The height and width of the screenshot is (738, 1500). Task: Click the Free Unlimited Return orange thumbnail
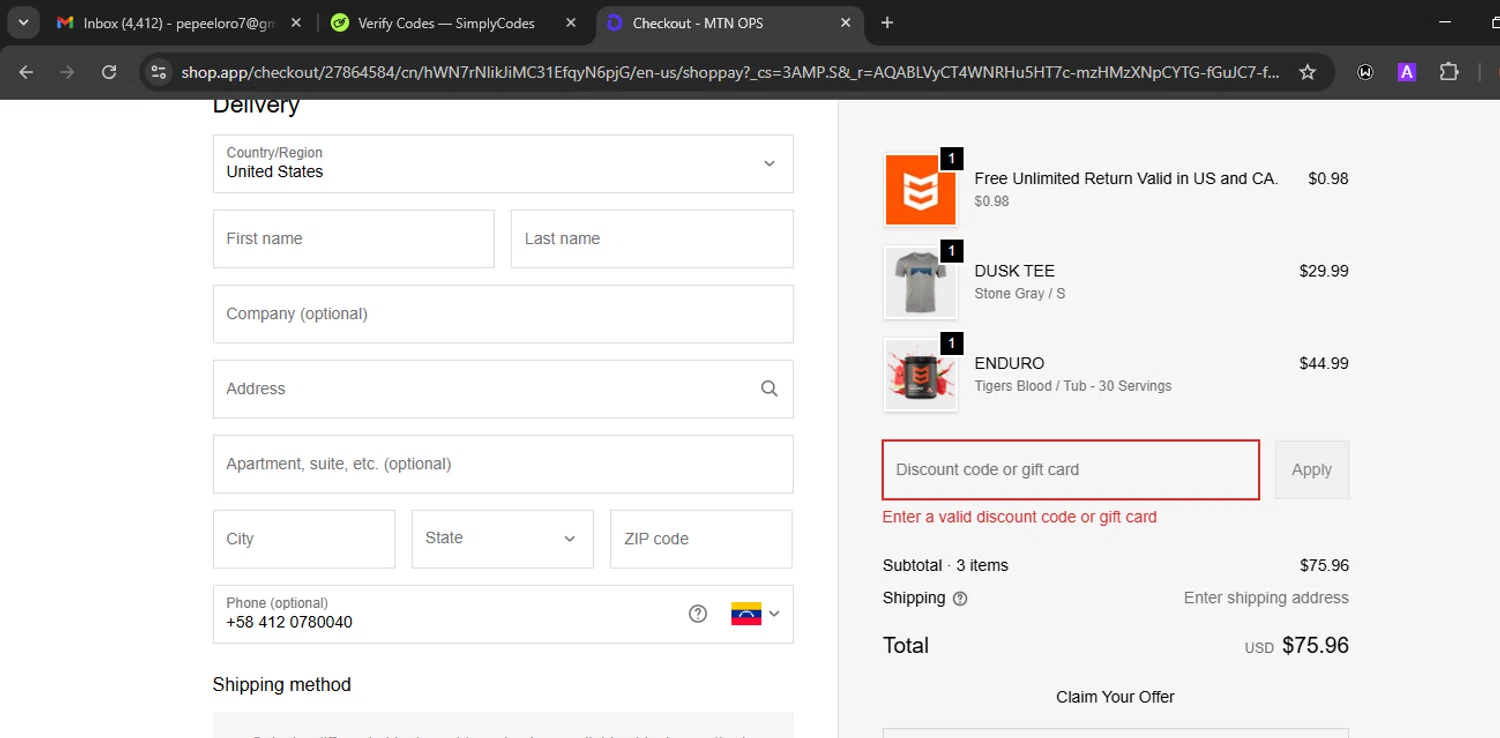920,190
